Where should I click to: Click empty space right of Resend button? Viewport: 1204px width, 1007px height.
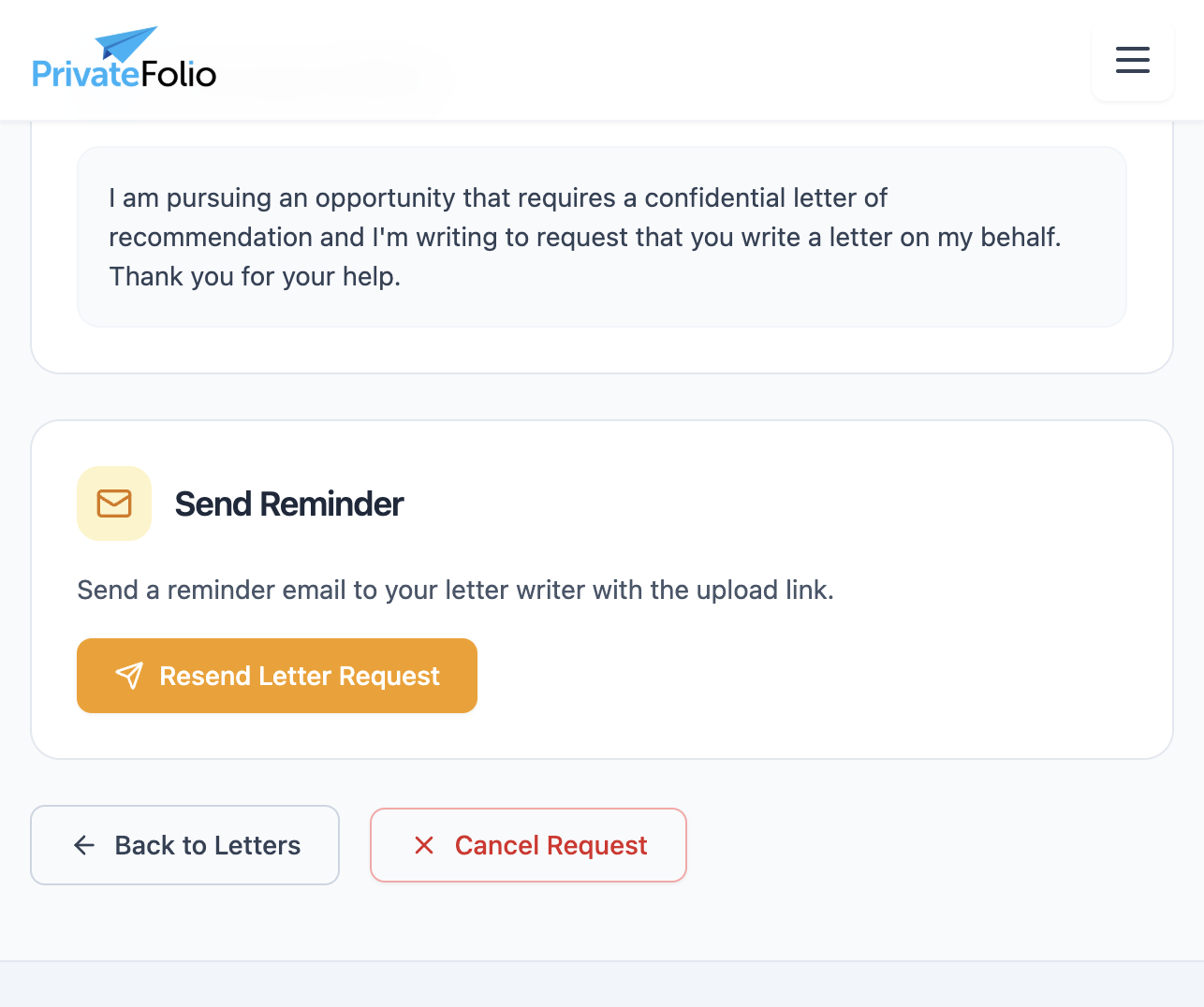pyautogui.click(x=796, y=676)
